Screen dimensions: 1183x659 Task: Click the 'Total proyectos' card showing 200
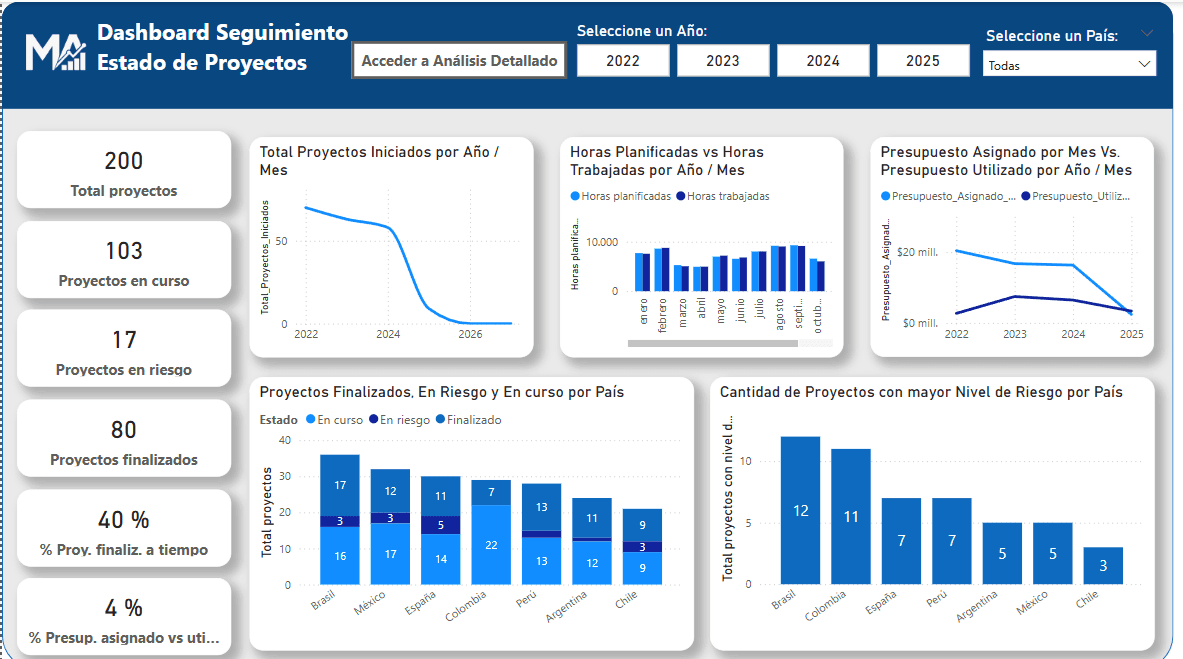tap(124, 170)
